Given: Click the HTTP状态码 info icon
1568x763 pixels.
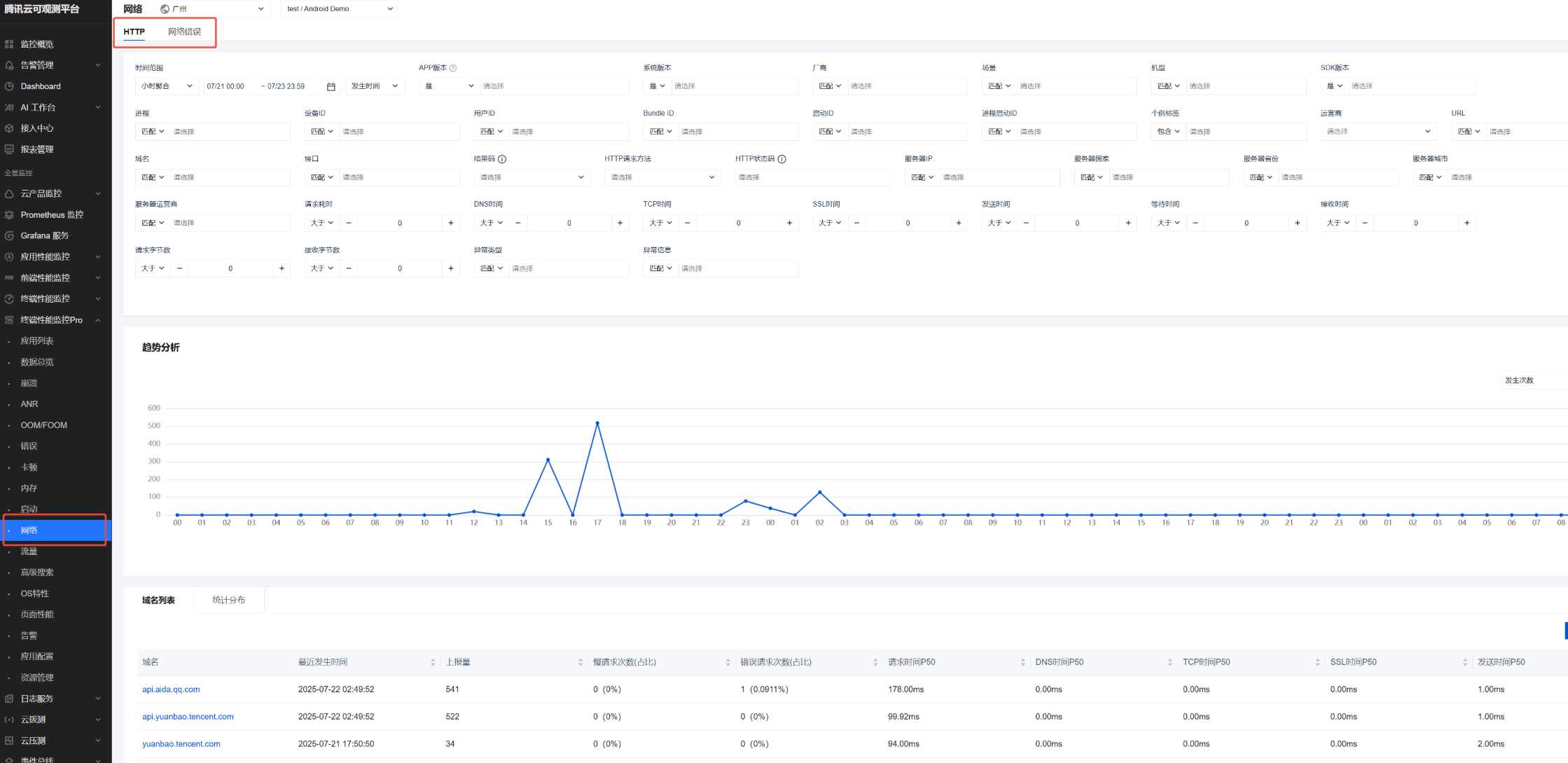Looking at the screenshot, I should point(782,159).
